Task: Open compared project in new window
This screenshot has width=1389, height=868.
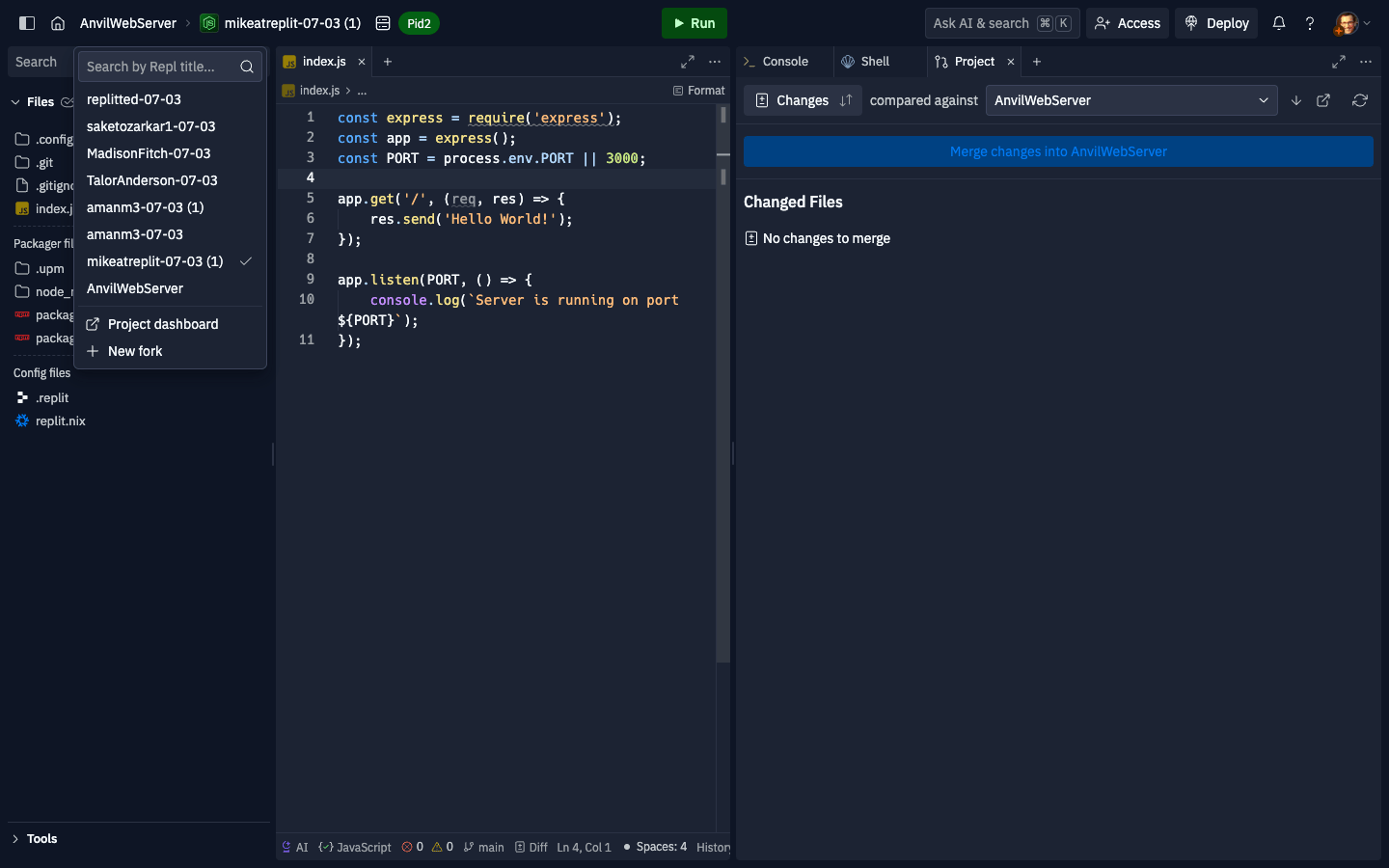Action: pos(1323,100)
